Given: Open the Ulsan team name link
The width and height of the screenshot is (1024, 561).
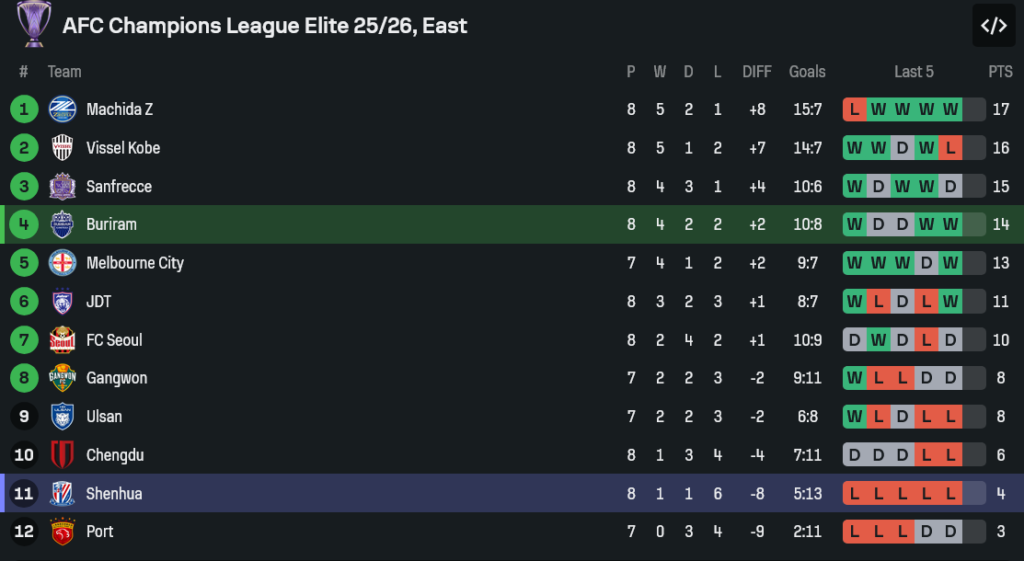Looking at the screenshot, I should click(105, 417).
